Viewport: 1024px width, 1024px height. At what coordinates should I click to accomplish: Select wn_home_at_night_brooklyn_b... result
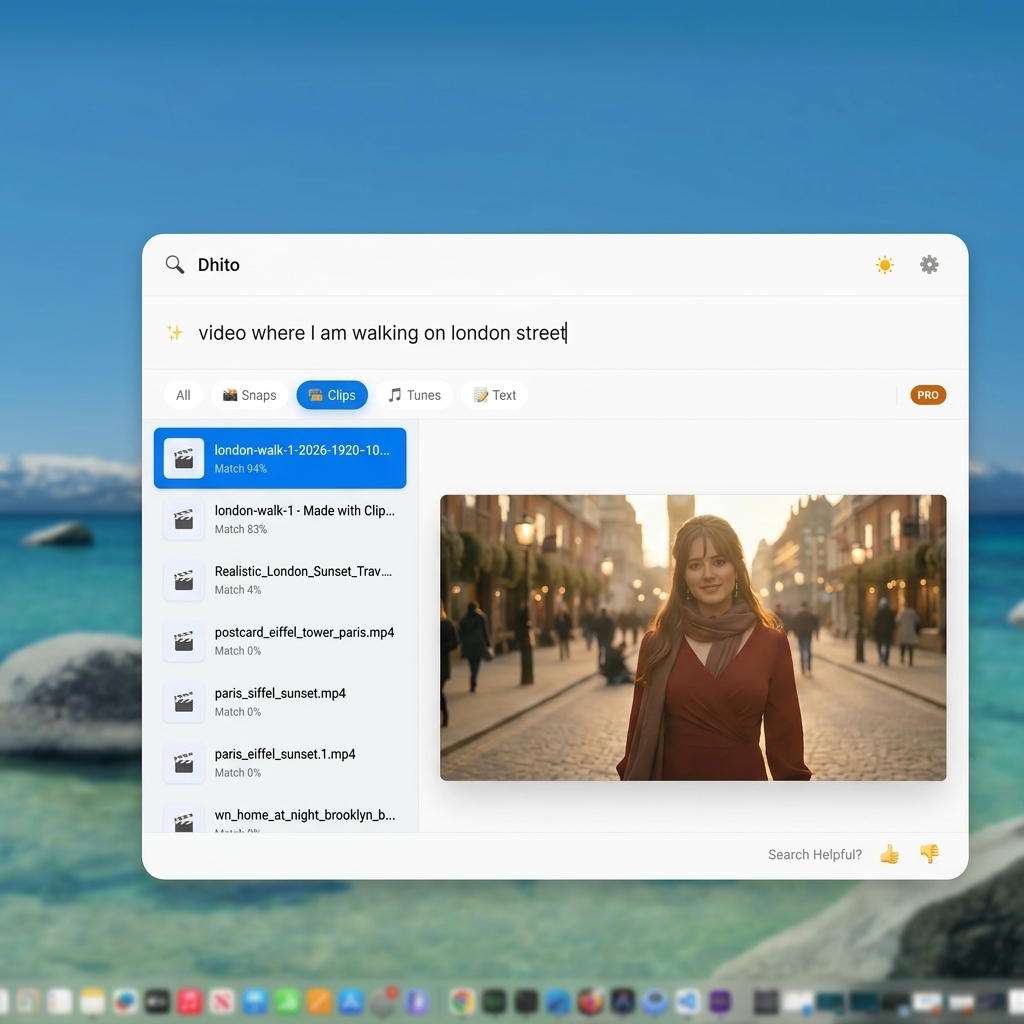280,817
